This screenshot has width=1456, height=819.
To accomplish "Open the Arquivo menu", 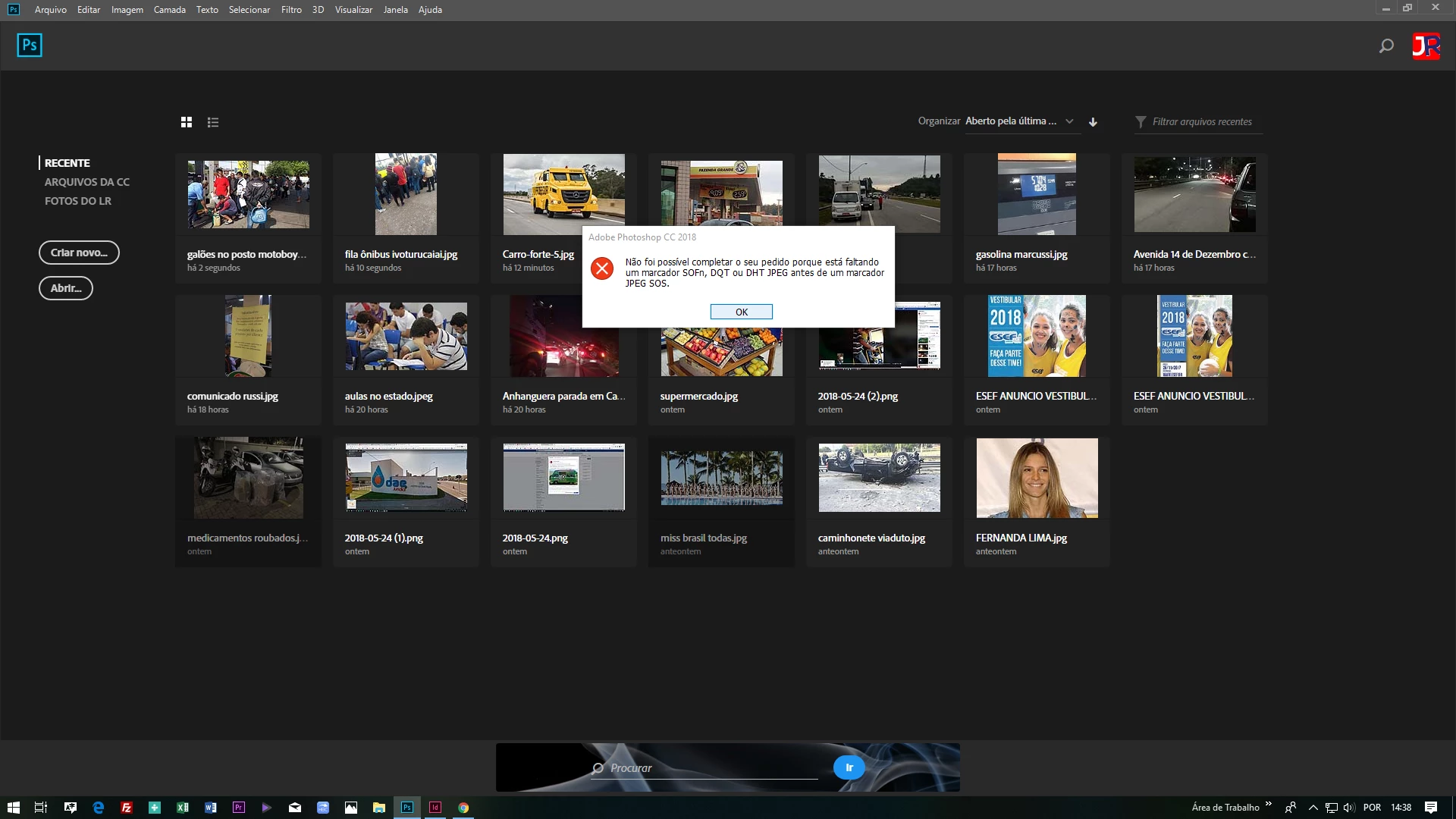I will [x=51, y=10].
